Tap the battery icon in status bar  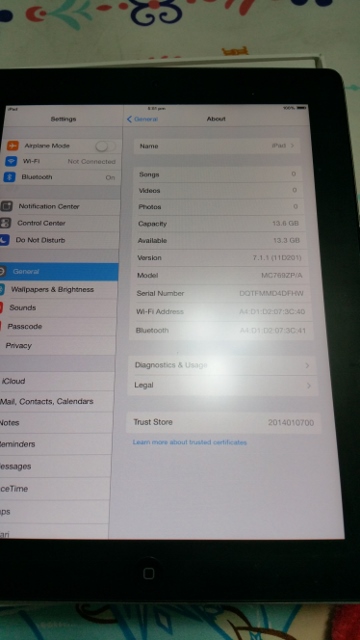(x=301, y=108)
